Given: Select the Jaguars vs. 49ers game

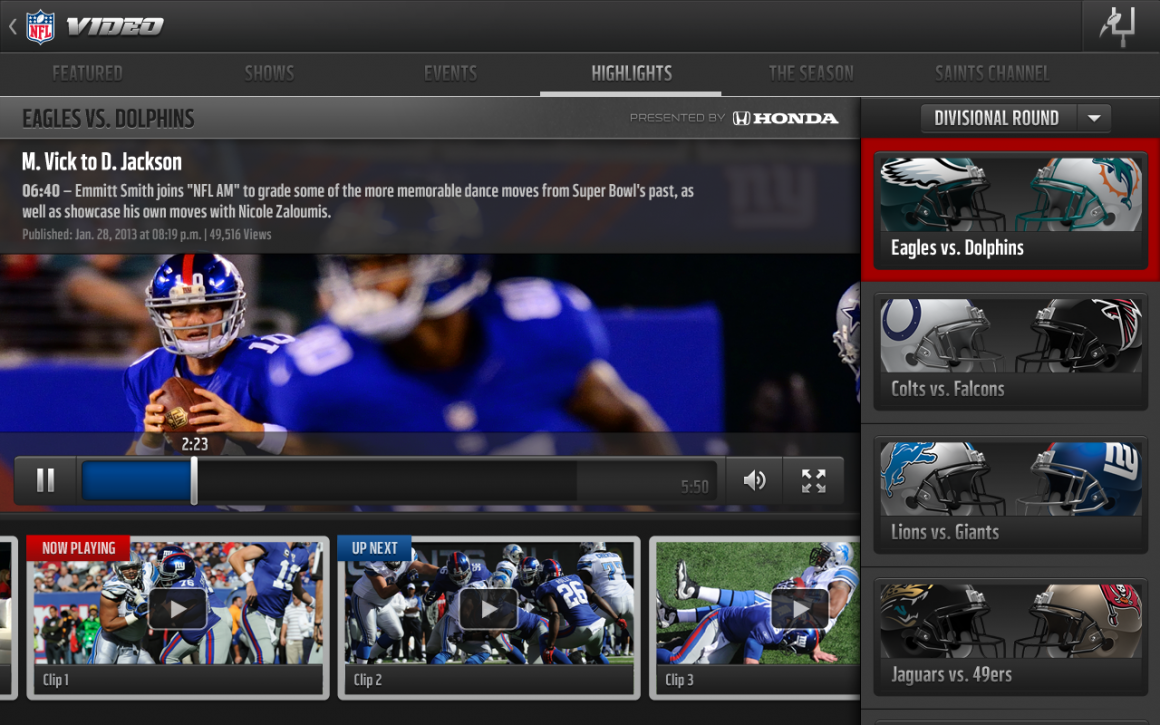Looking at the screenshot, I should tap(1010, 637).
